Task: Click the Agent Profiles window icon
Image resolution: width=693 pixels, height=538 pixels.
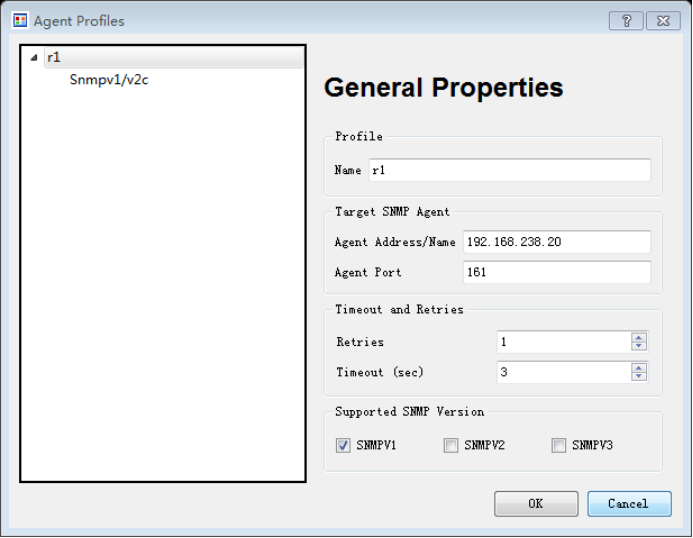Action: (20, 20)
